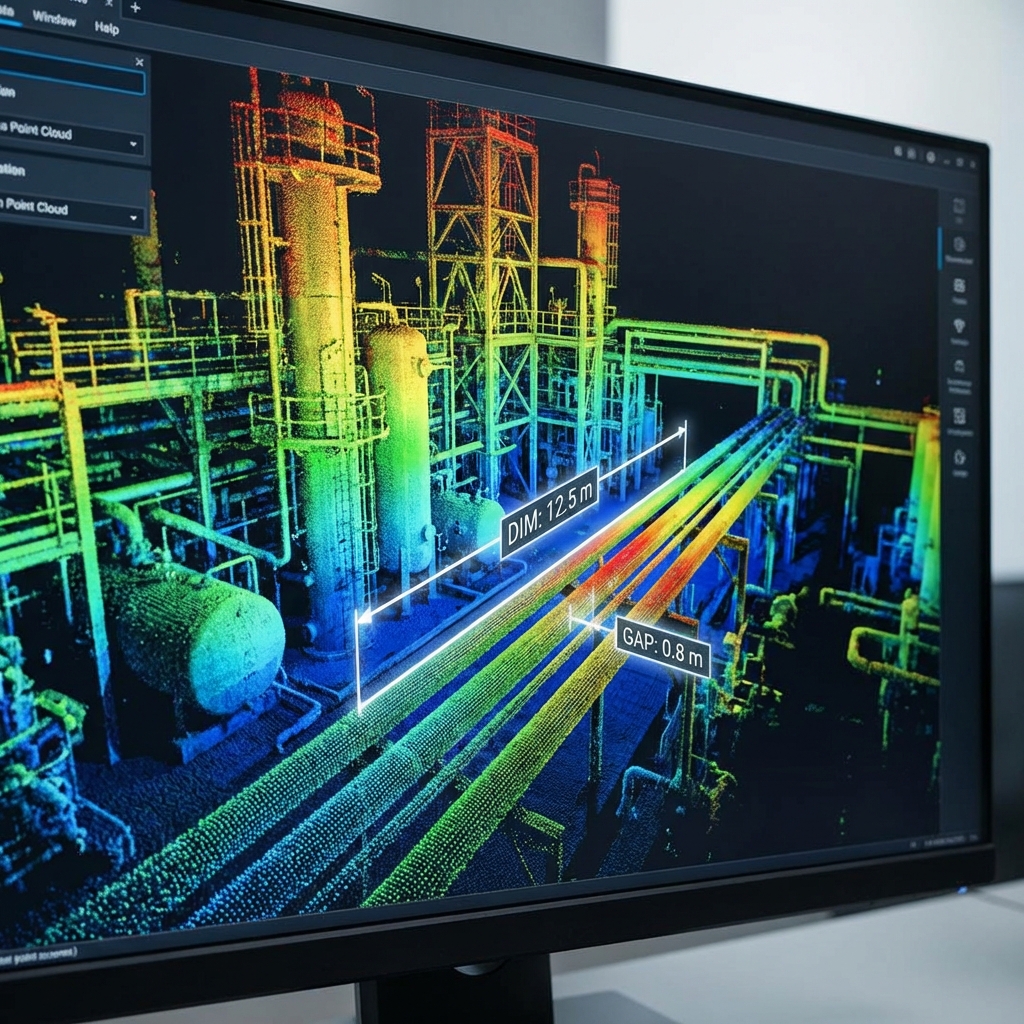Click the leftmost icon in top-right title bar
The height and width of the screenshot is (1024, 1024).
coord(897,153)
